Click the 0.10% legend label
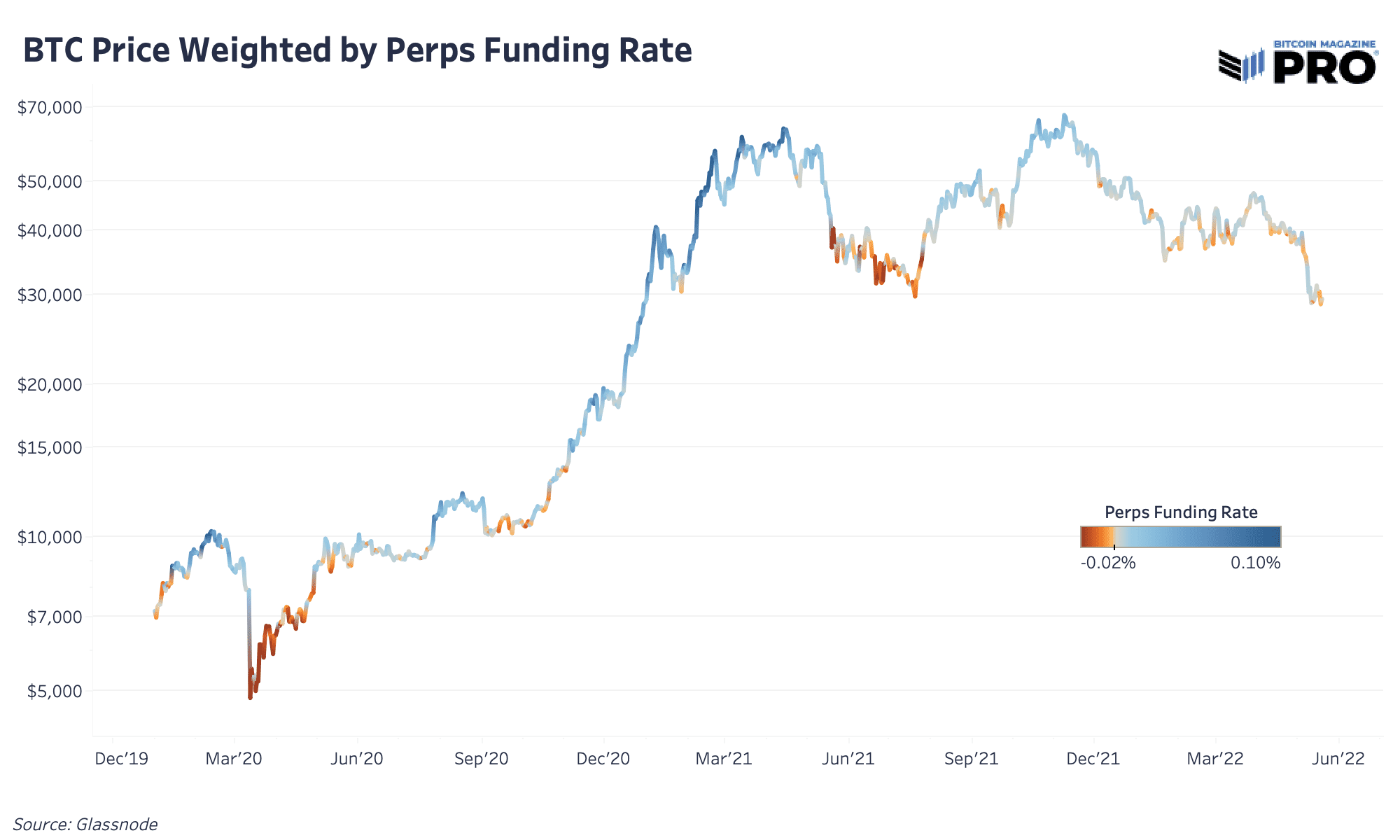1400x840 pixels. click(1256, 563)
